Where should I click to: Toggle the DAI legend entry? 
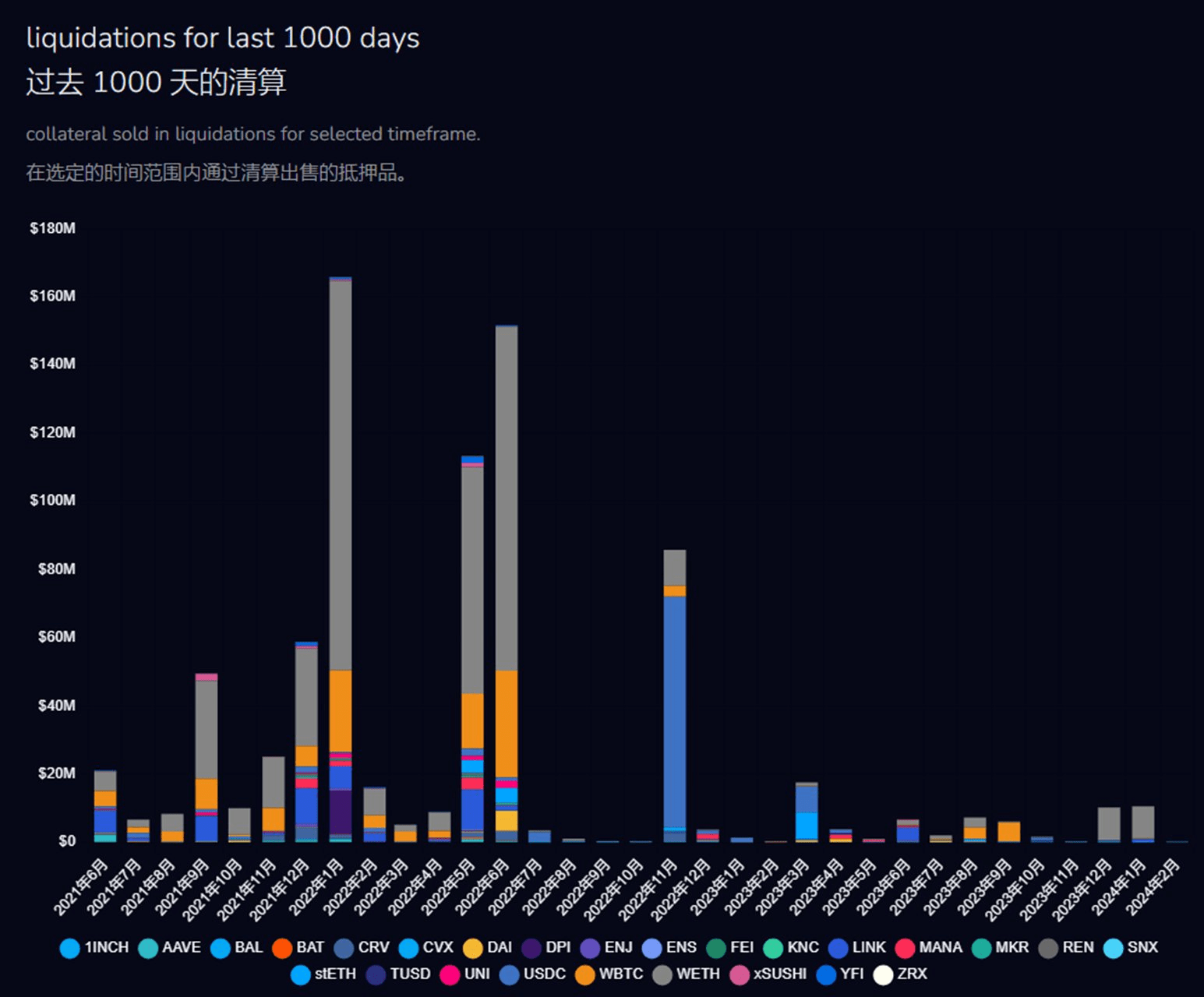487,948
